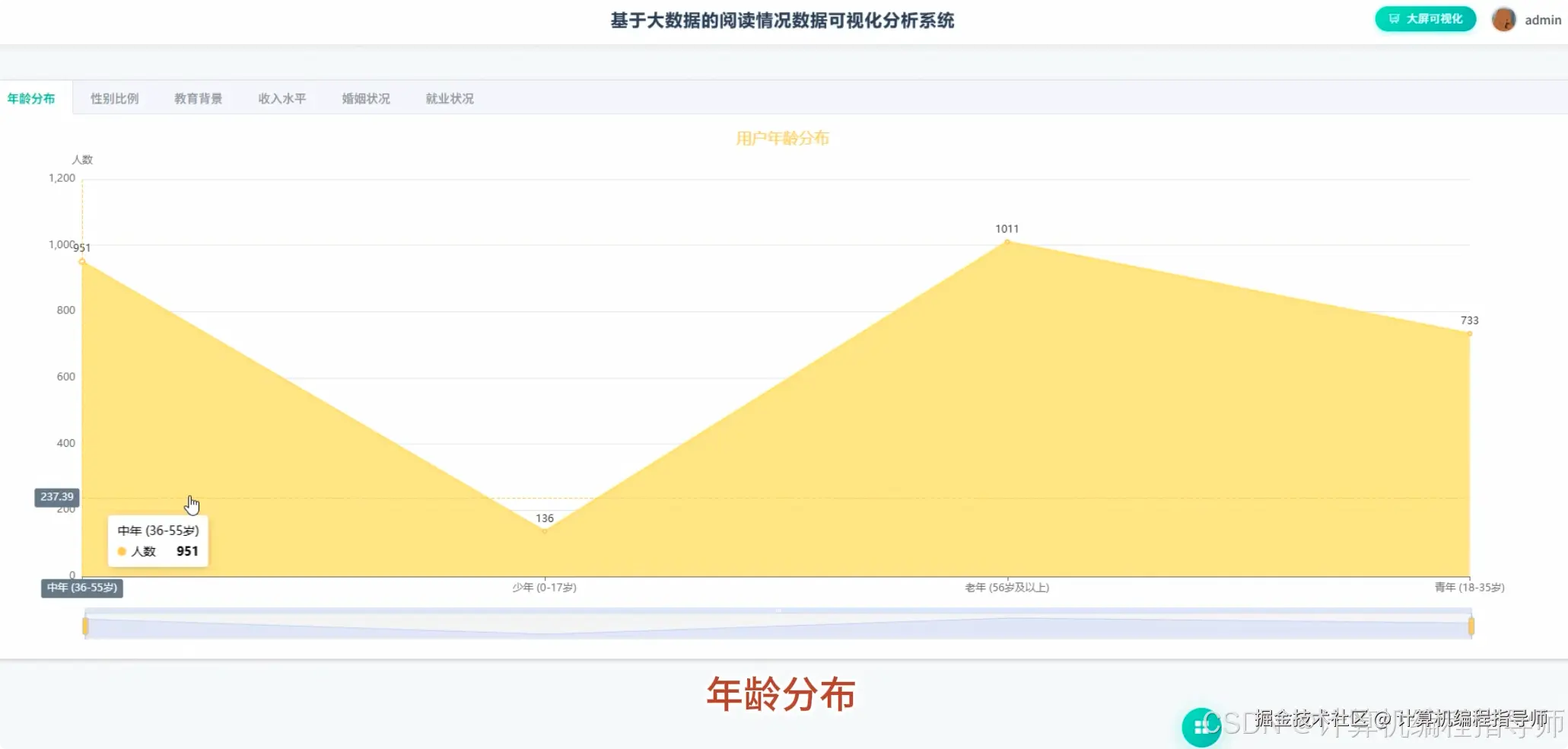Open the 就业状况 tab
The image size is (1568, 749).
pos(448,97)
